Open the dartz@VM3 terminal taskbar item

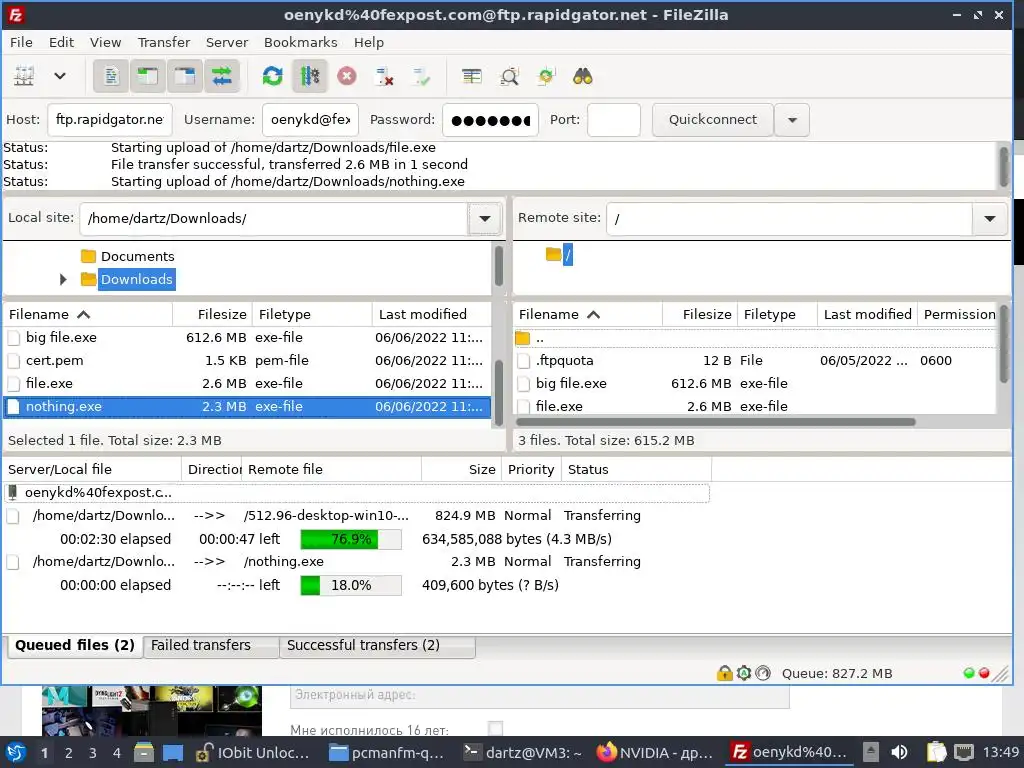click(x=522, y=752)
